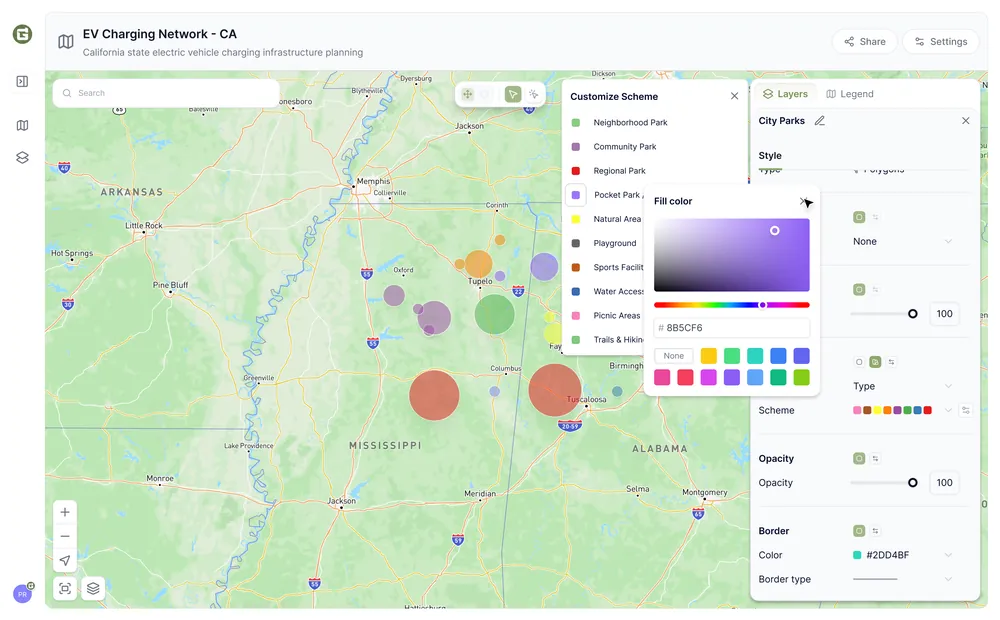Click the Opacity value box showing 100
The height and width of the screenshot is (620, 1000).
(x=944, y=483)
